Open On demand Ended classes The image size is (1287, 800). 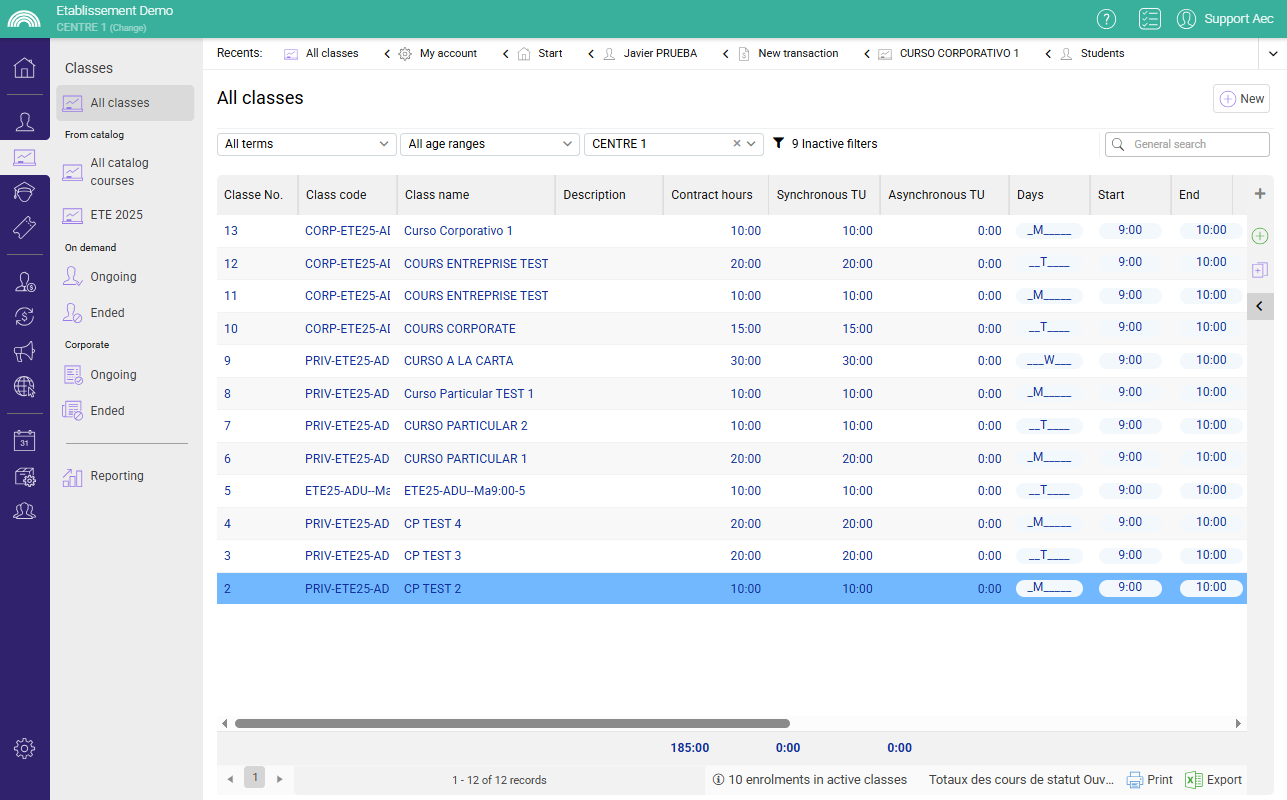pyautogui.click(x=125, y=313)
